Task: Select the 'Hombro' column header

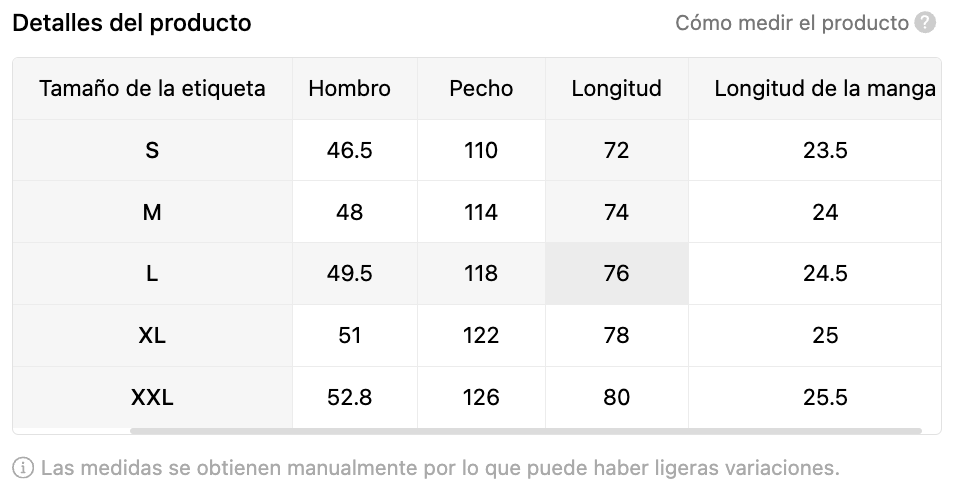Action: coord(349,89)
